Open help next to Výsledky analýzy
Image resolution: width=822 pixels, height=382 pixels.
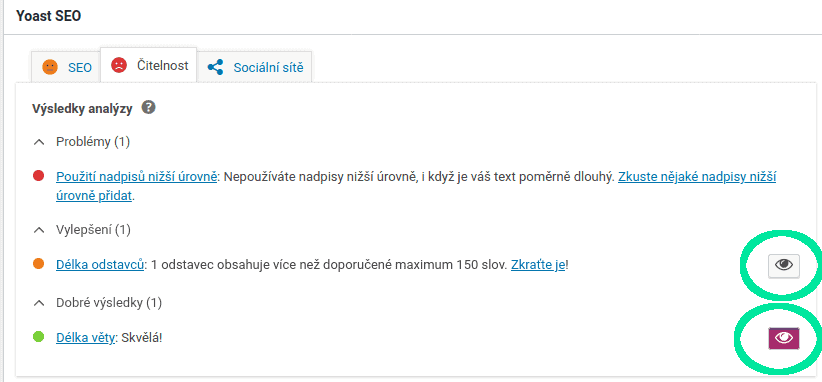149,108
